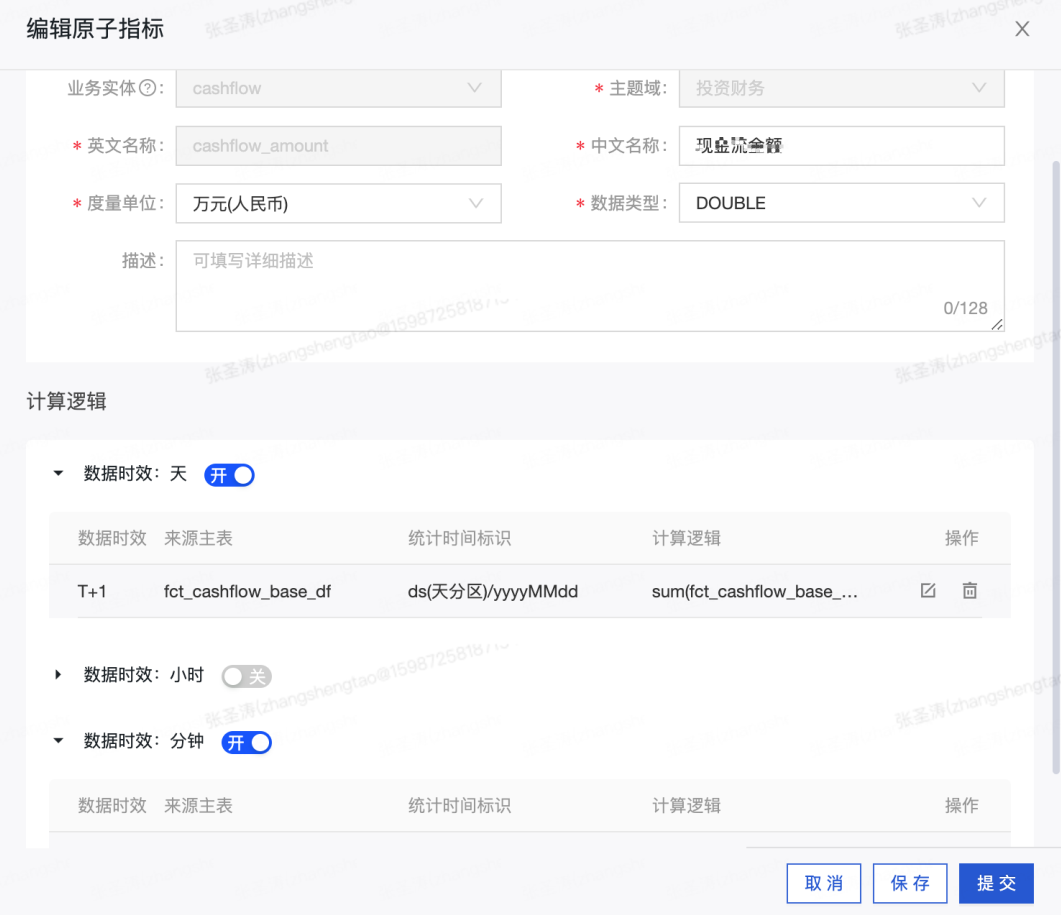Viewport: 1061px width, 915px height.
Task: Collapse the 数据时效:天 section
Action: click(x=58, y=475)
